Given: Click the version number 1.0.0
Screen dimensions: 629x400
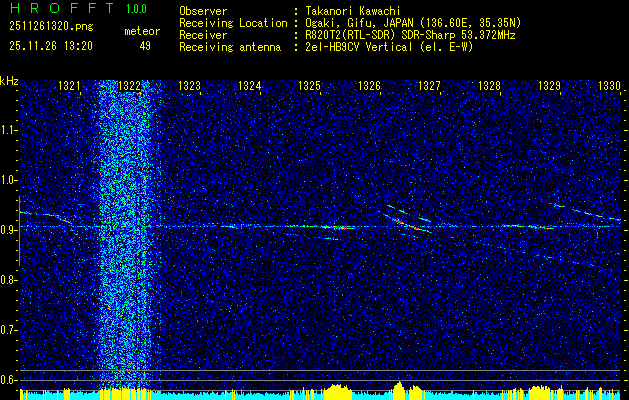Looking at the screenshot, I should point(136,9).
